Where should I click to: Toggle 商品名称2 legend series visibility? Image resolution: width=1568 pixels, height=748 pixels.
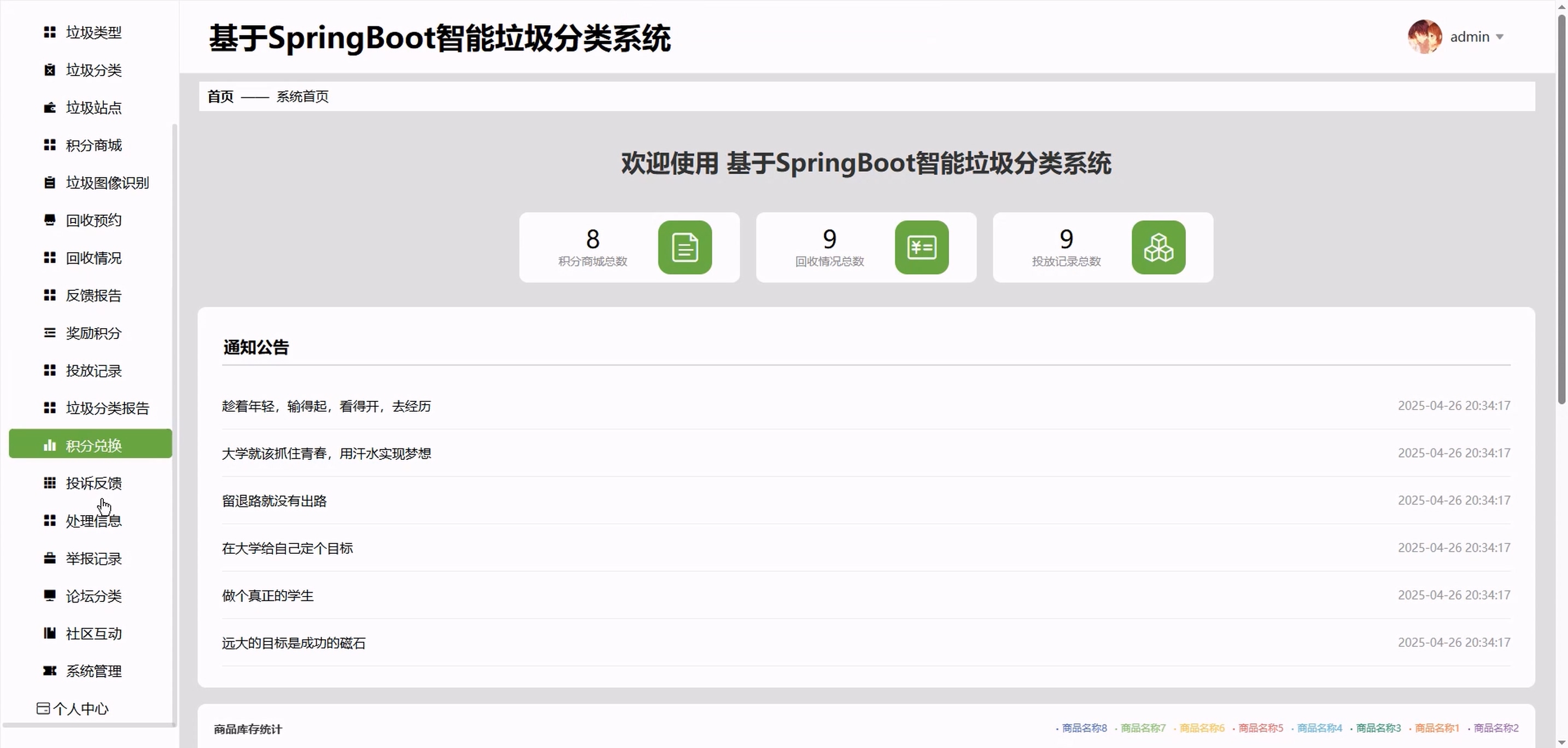point(1496,728)
